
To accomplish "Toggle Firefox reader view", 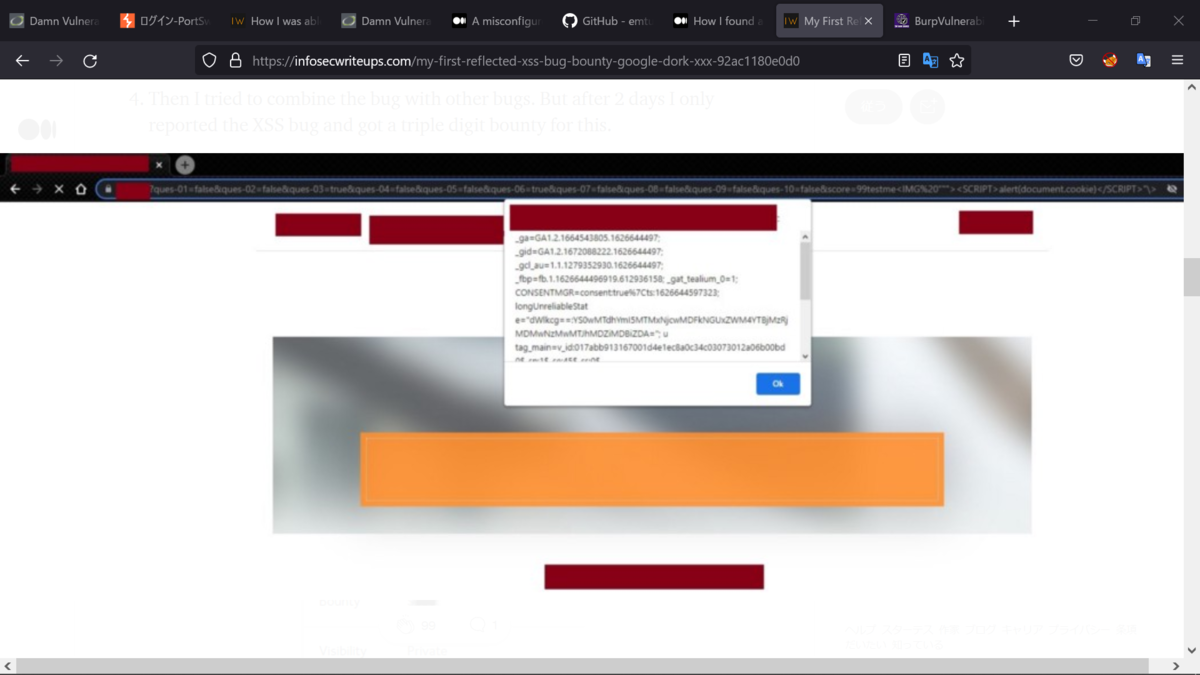I will tap(904, 60).
